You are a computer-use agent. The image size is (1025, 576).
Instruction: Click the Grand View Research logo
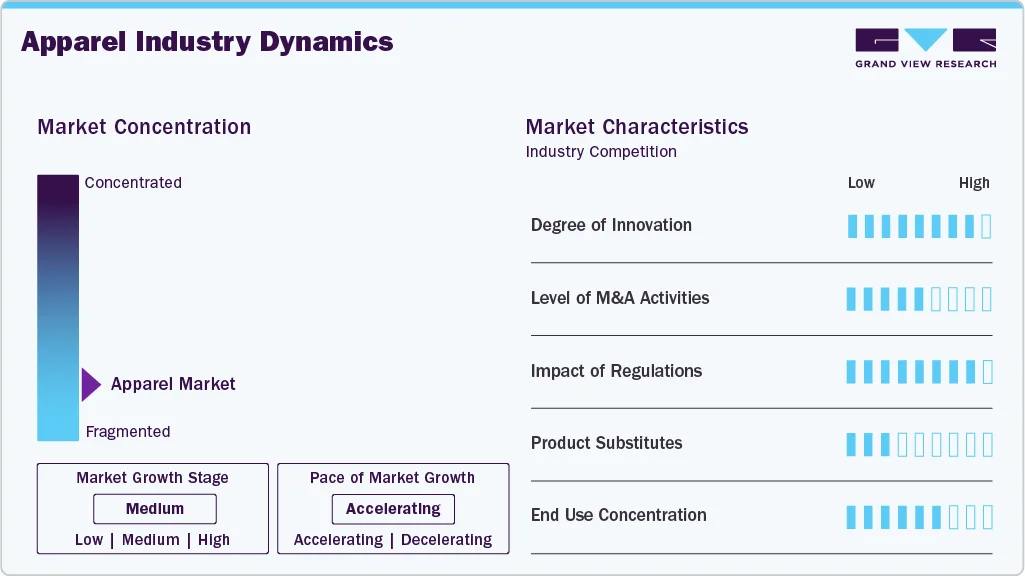click(925, 47)
